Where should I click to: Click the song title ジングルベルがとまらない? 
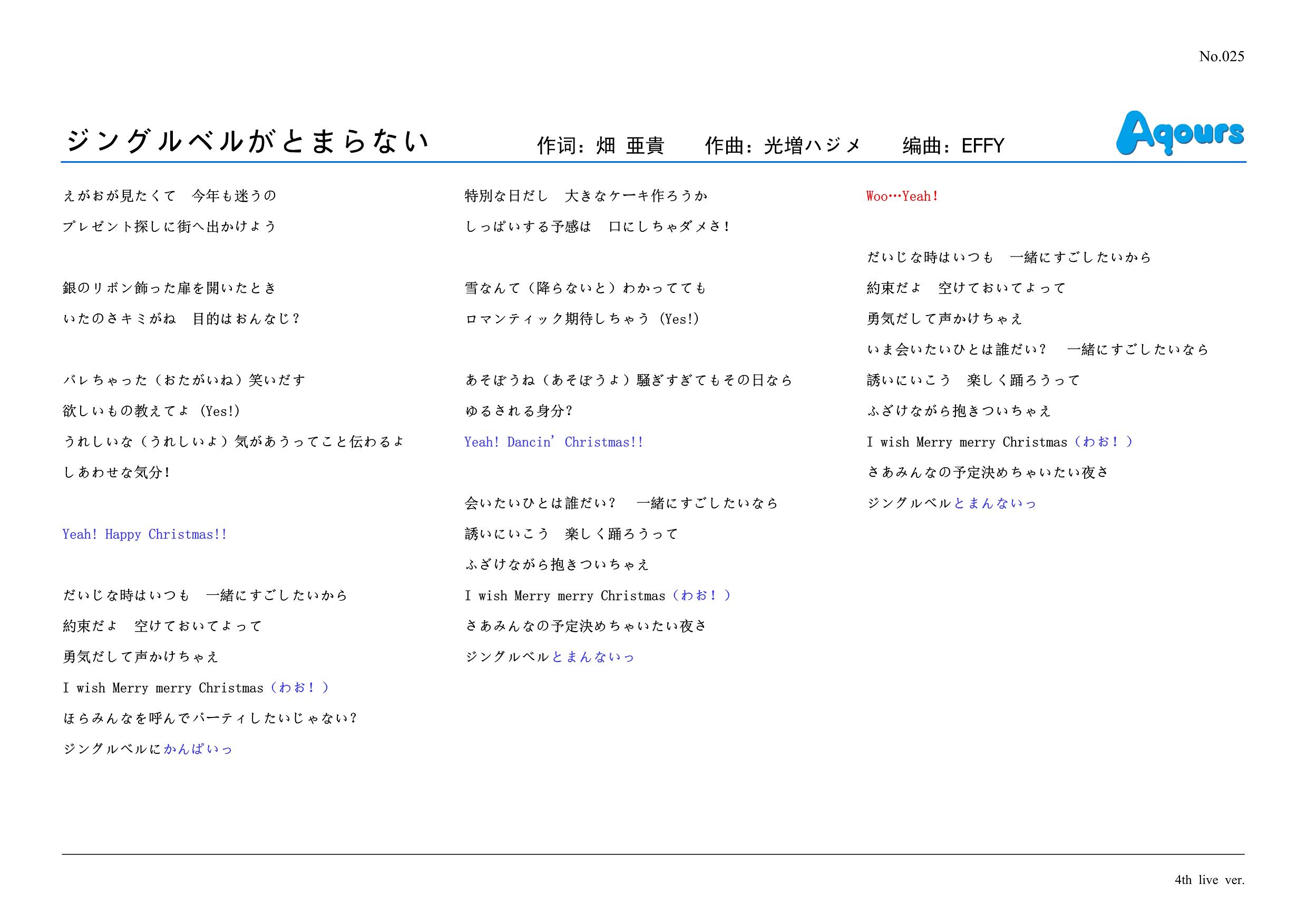coord(248,141)
